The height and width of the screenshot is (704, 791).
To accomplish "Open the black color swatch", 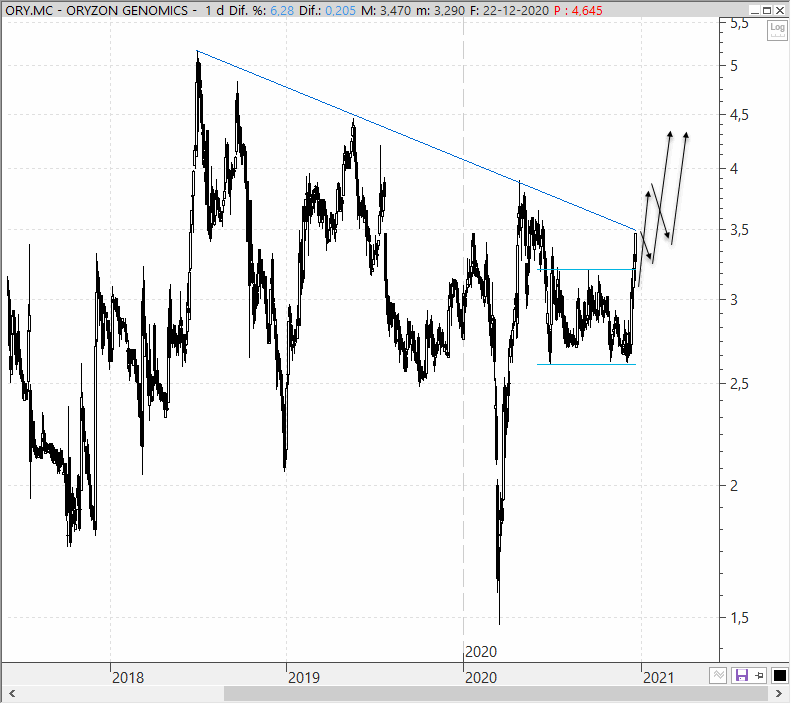I will [779, 675].
